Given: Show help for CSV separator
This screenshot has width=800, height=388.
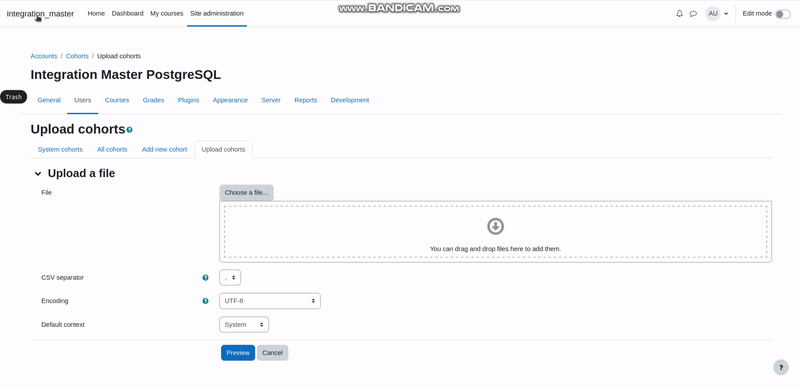Looking at the screenshot, I should point(205,278).
